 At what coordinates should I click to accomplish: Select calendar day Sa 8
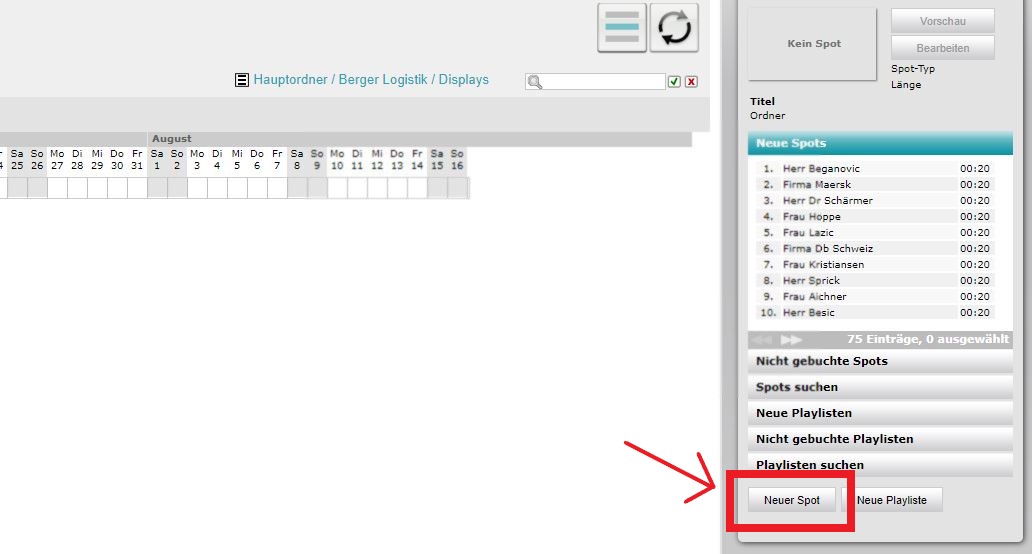297,160
